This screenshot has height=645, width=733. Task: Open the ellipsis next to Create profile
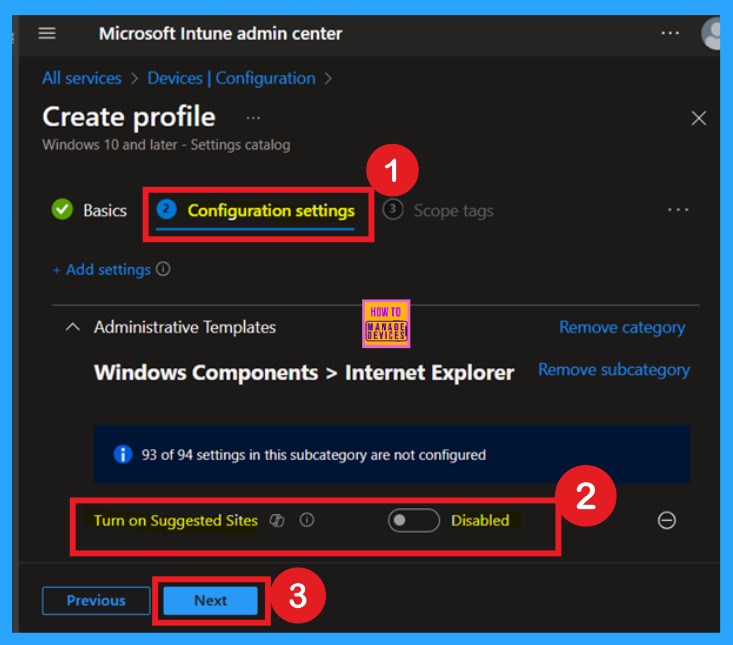coord(253,118)
